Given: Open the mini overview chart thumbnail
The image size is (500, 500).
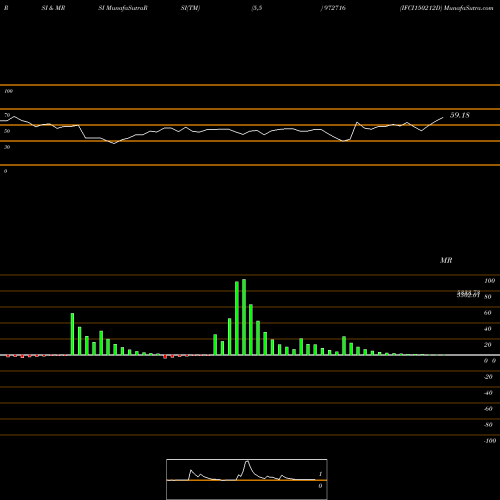Looking at the screenshot, I should [247, 479].
